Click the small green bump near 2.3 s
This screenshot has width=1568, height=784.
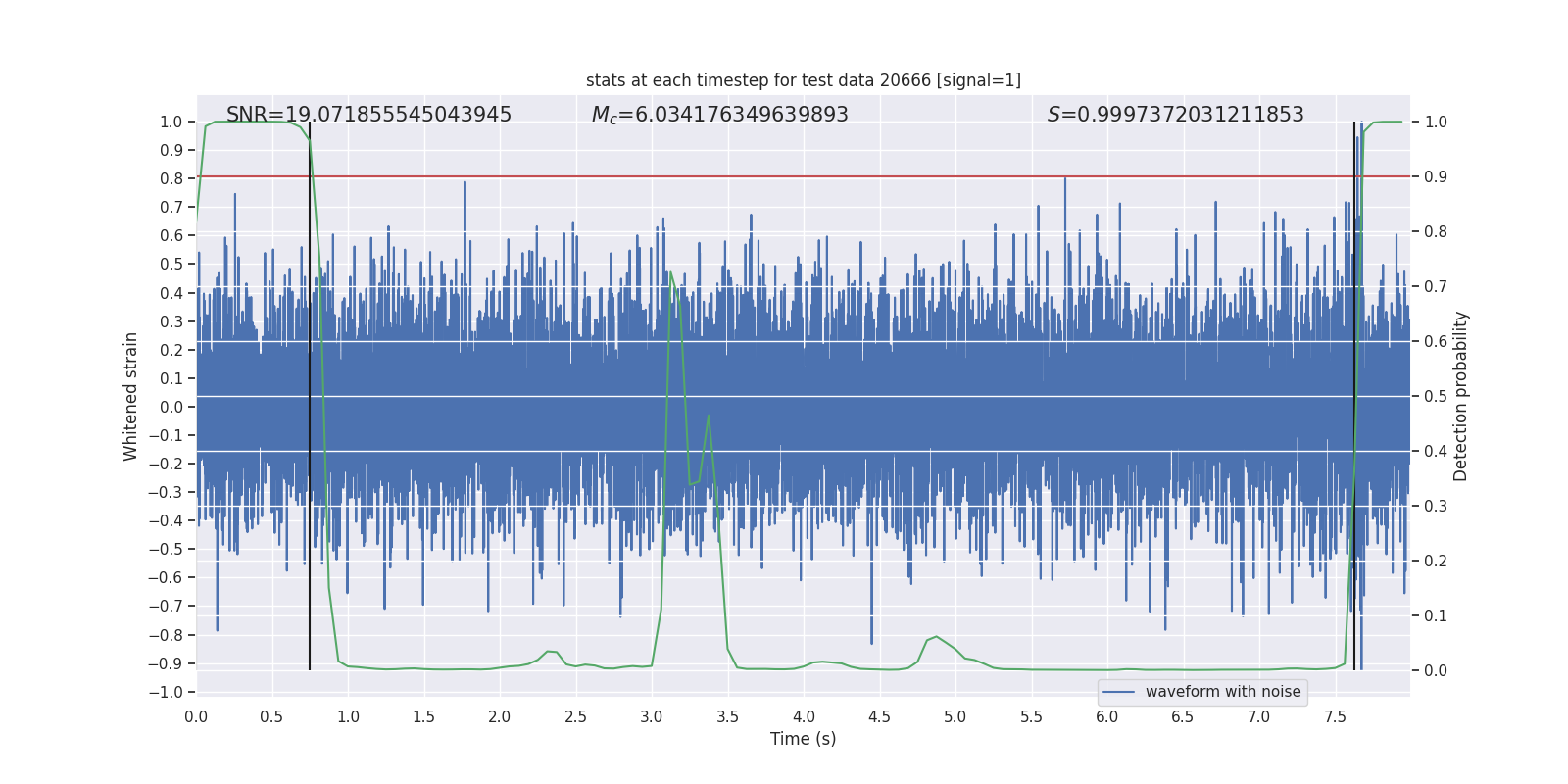pos(551,651)
